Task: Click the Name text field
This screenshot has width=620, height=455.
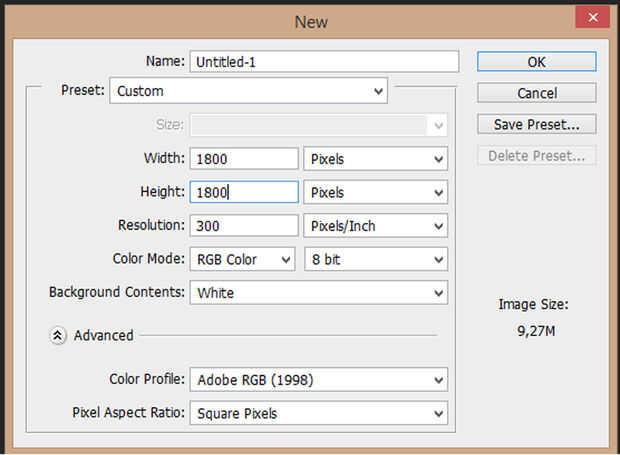Action: [324, 62]
